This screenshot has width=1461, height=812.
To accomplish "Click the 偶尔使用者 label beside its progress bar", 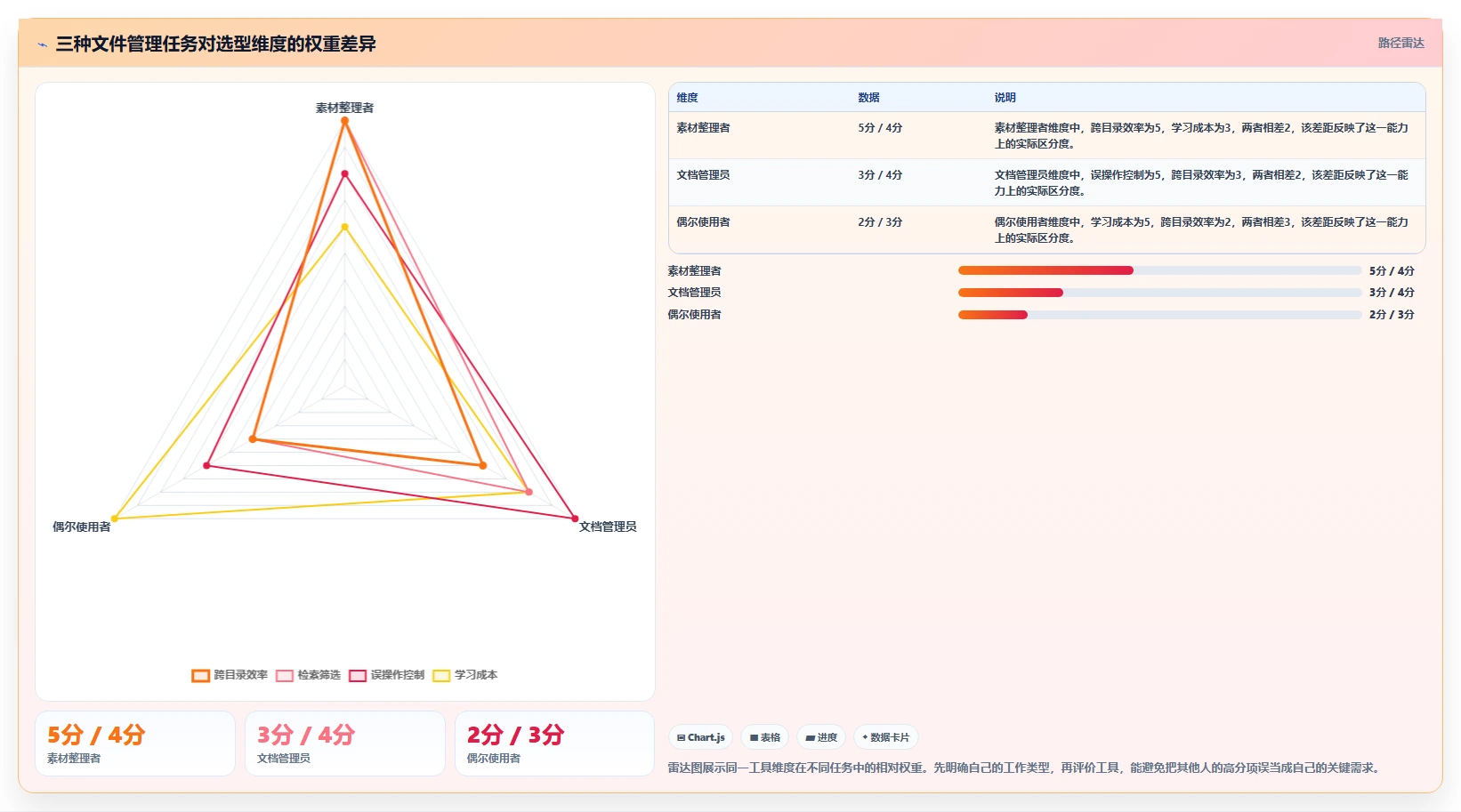I will tap(694, 315).
